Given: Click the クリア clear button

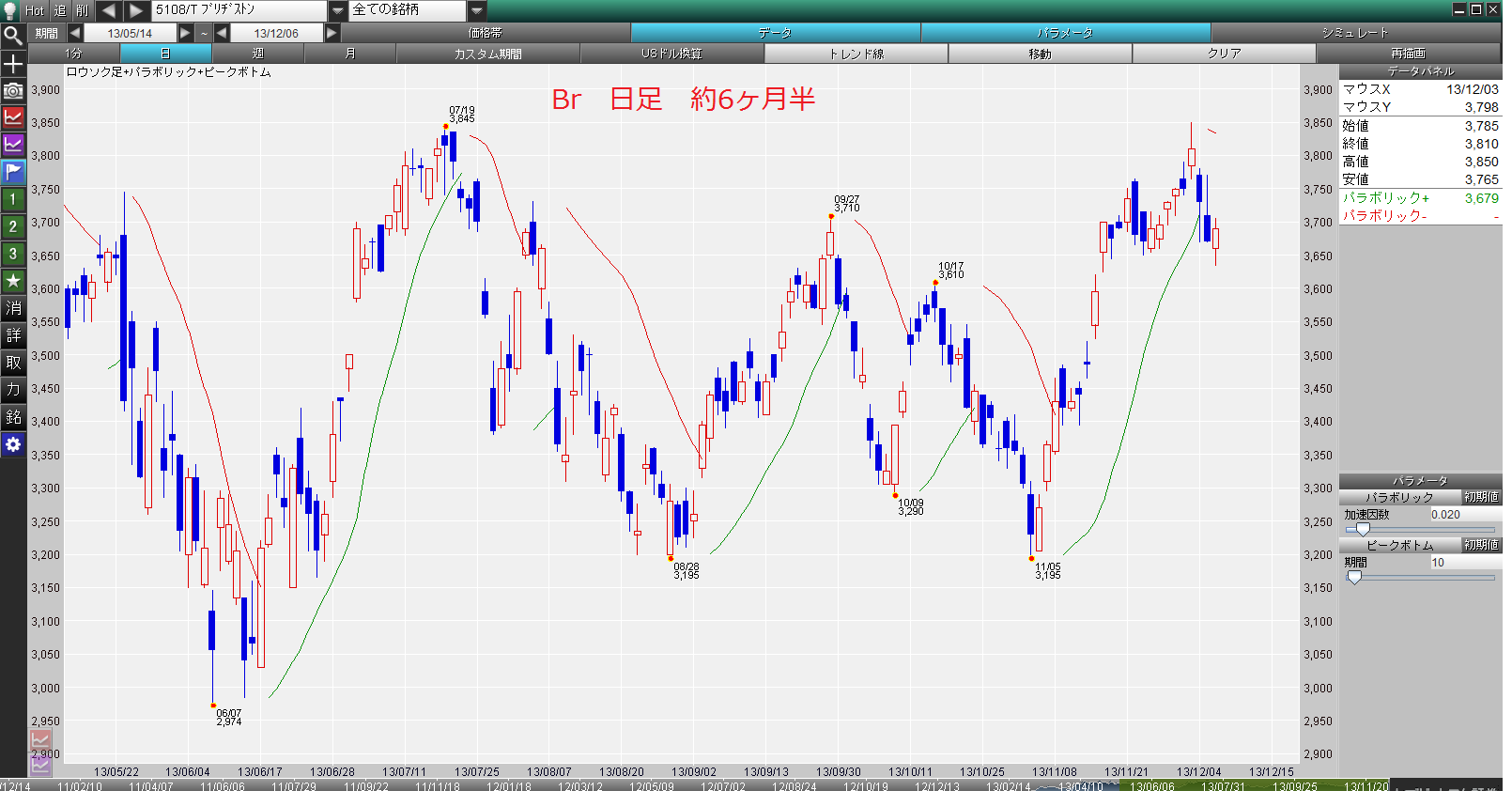Looking at the screenshot, I should tap(1224, 54).
